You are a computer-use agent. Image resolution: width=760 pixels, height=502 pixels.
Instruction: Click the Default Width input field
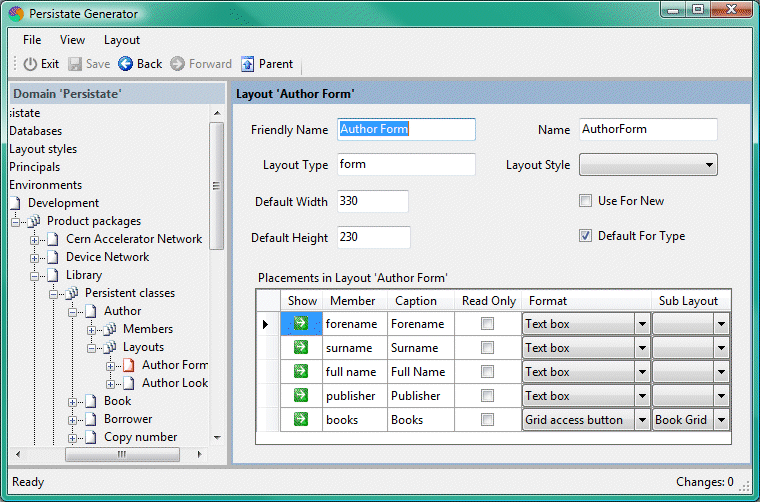(373, 202)
